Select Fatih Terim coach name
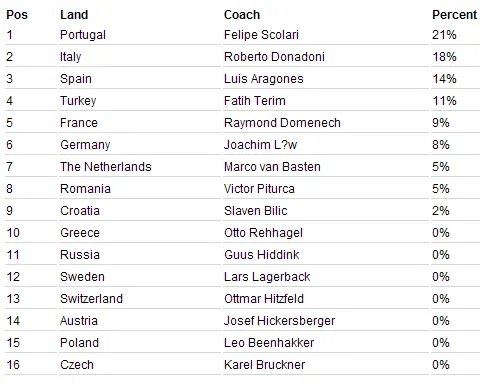Viewport: 480px width, 384px height. coord(255,101)
